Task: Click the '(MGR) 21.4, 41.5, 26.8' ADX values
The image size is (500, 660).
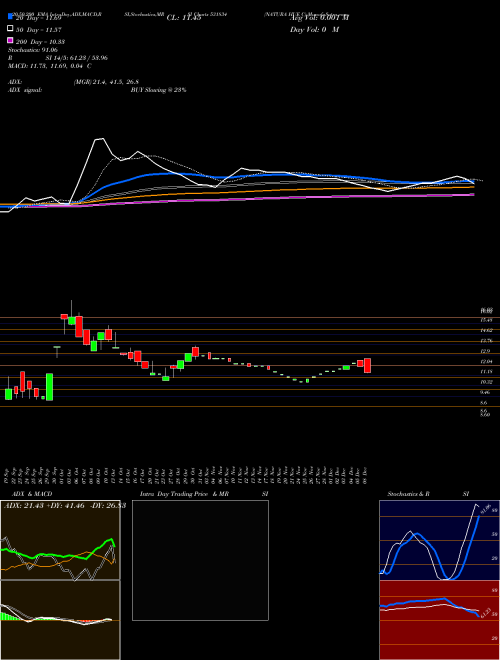Action: pyautogui.click(x=106, y=82)
